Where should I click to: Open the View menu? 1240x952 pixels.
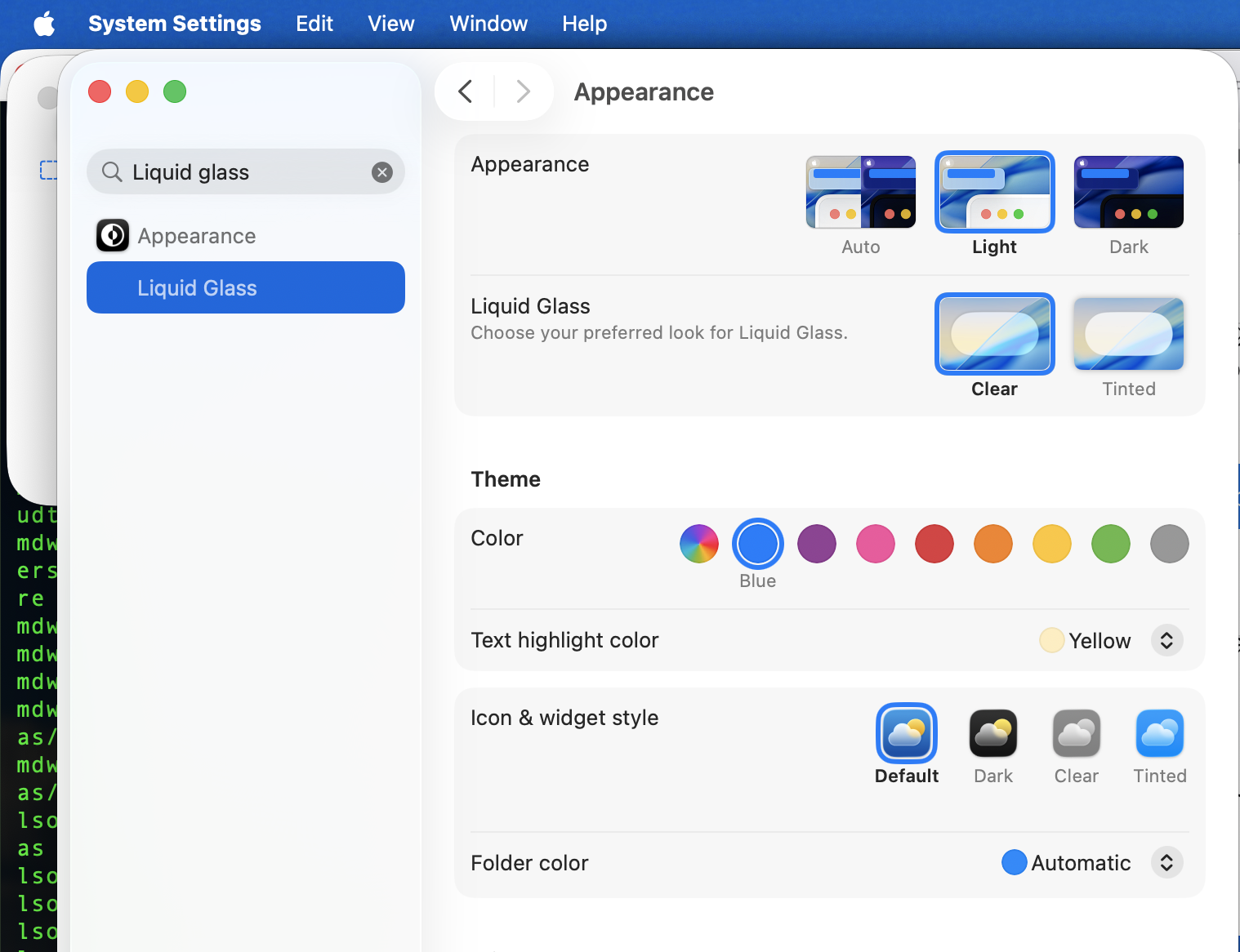click(391, 24)
